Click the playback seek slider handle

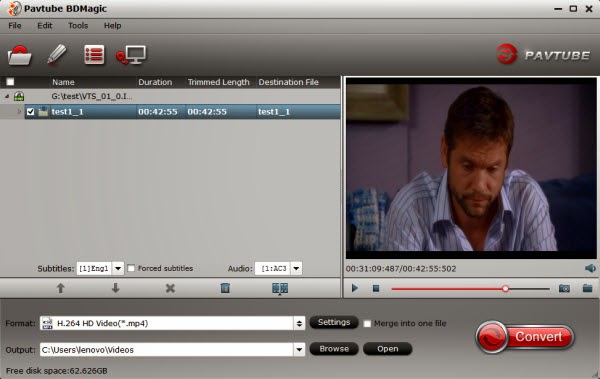coord(505,289)
